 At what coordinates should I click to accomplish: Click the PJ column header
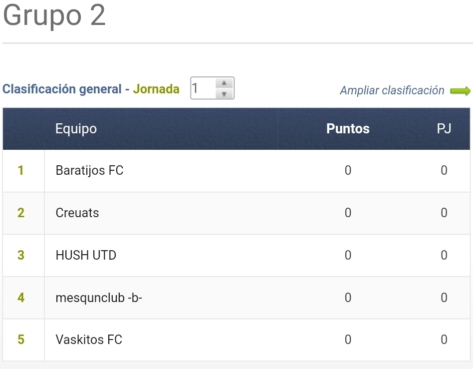click(444, 129)
